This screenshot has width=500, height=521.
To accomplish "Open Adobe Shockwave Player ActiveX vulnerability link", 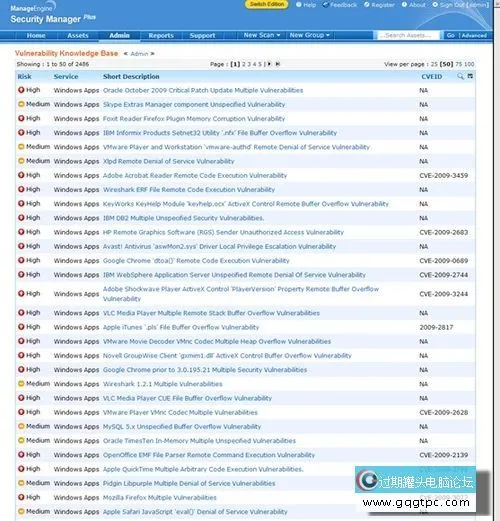I will click(241, 294).
